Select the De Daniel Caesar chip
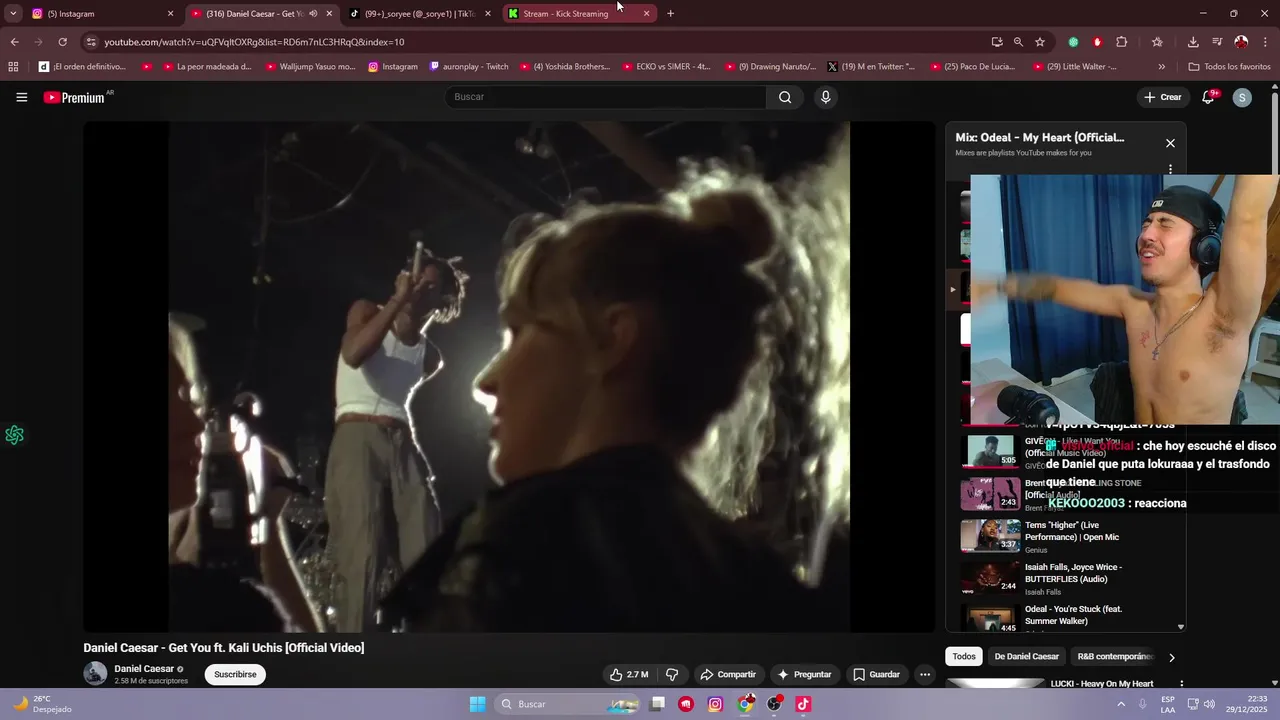 tap(1026, 657)
